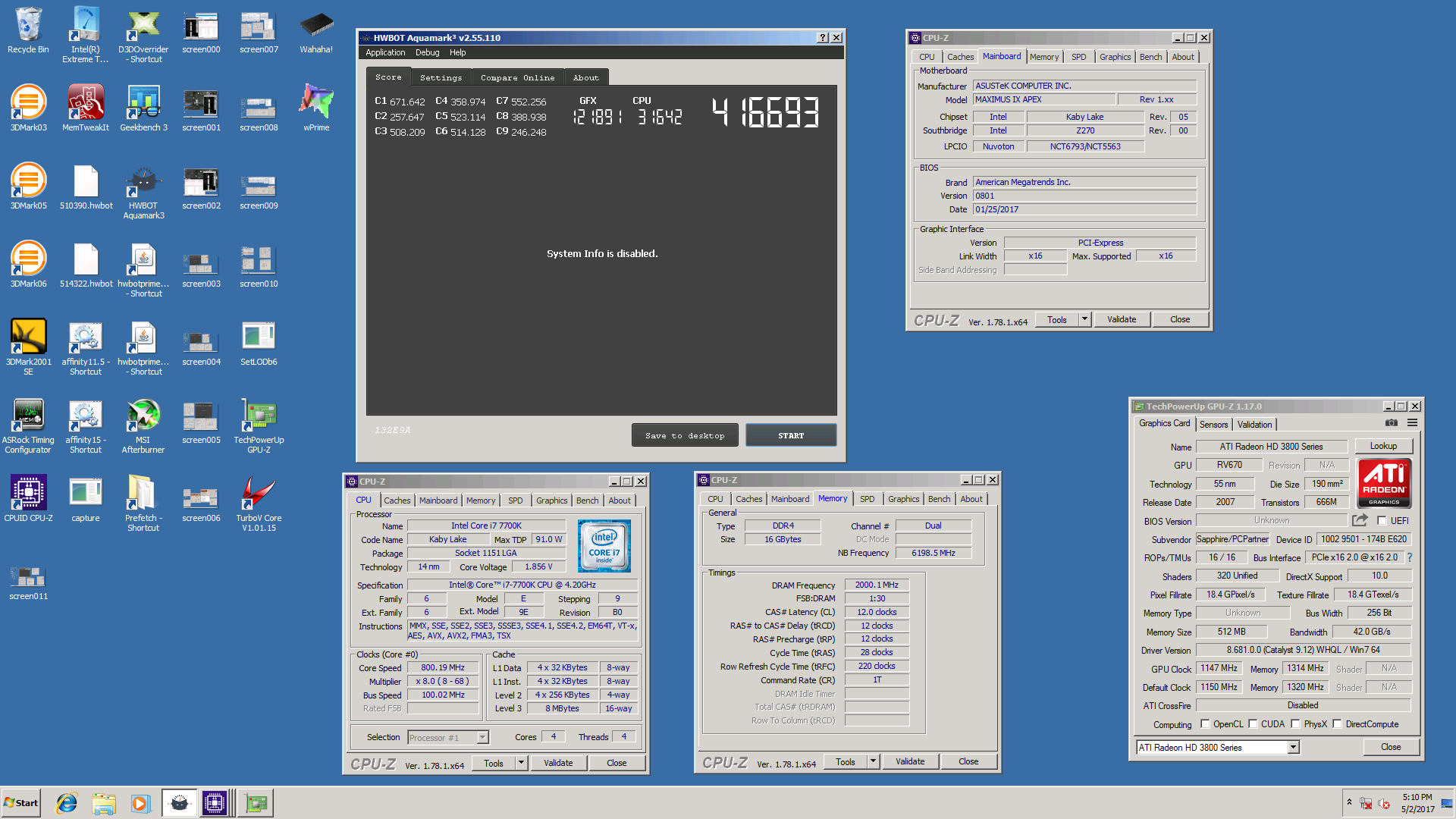Screen dimensions: 1456x819
Task: Click Lookup button in GPU-Z
Action: point(1383,446)
